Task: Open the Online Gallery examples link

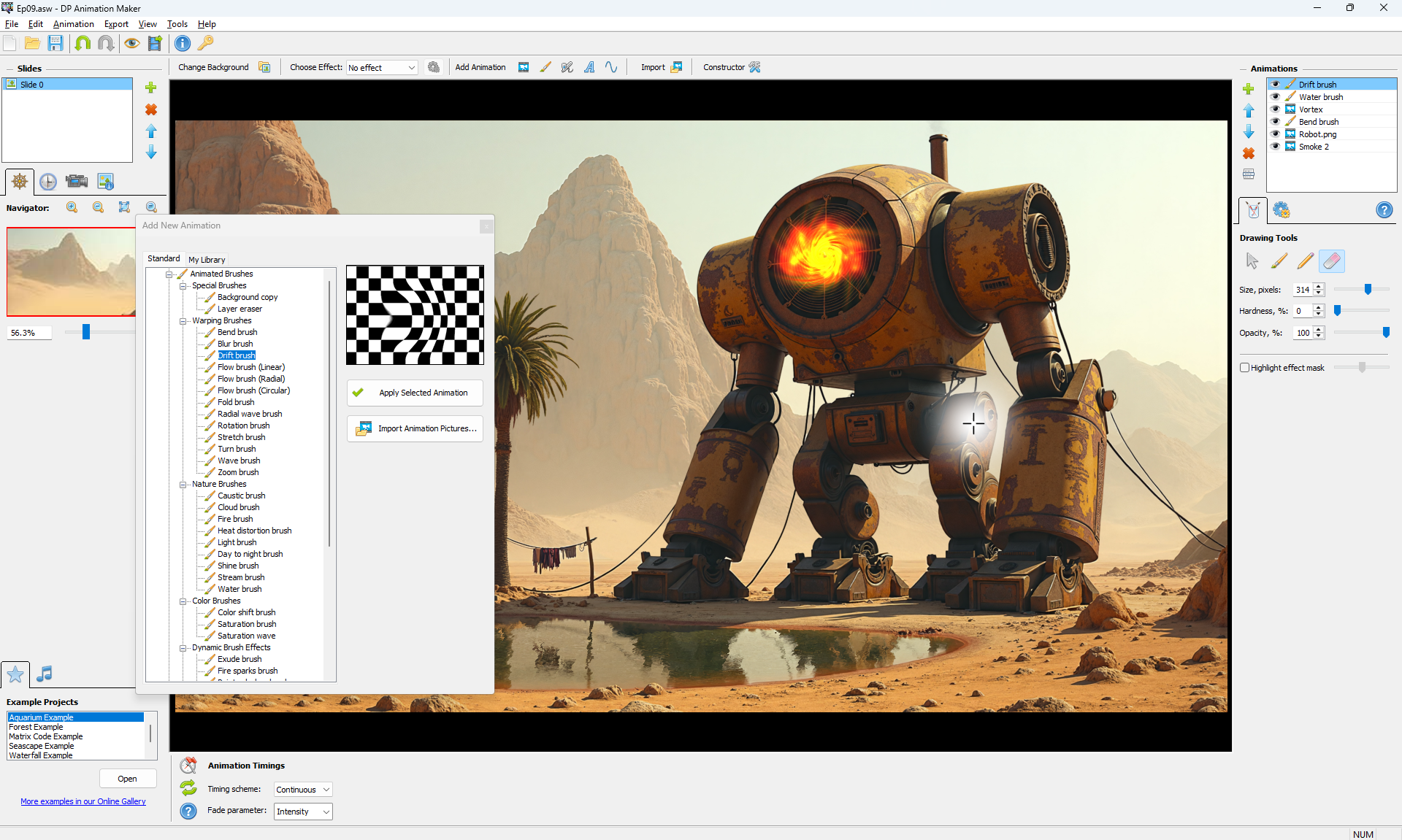Action: (83, 801)
